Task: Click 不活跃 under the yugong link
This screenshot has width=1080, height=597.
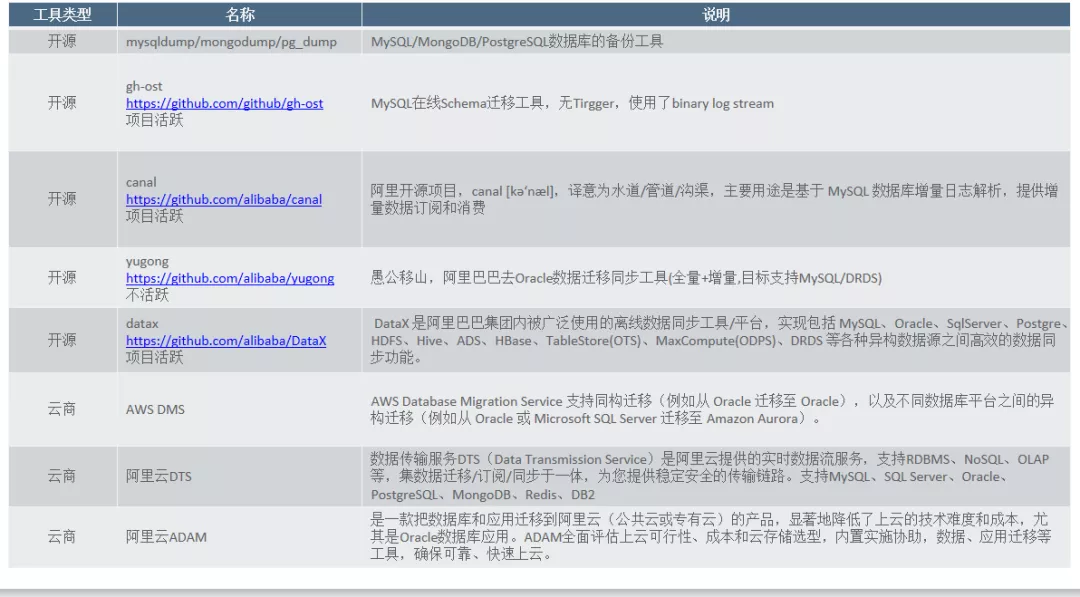Action: pyautogui.click(x=147, y=295)
